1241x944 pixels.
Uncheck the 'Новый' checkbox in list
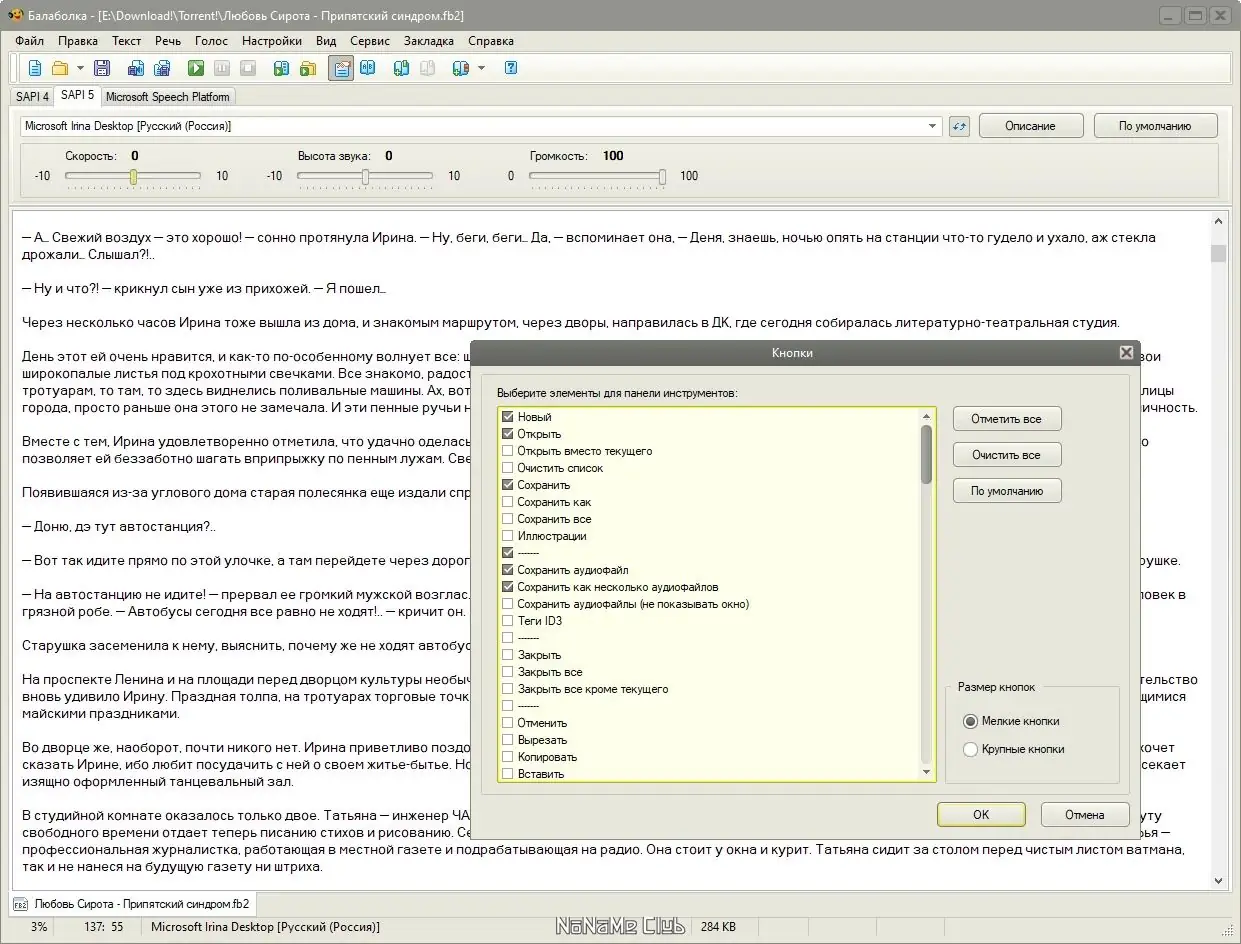[508, 417]
